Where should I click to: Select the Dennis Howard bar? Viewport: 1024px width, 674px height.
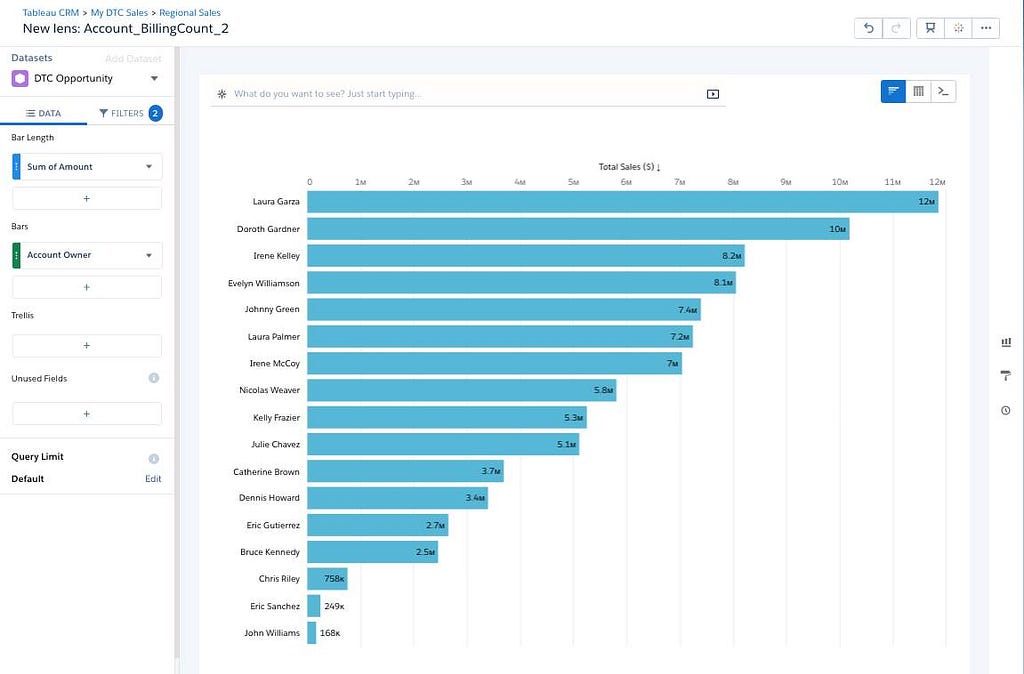(398, 498)
